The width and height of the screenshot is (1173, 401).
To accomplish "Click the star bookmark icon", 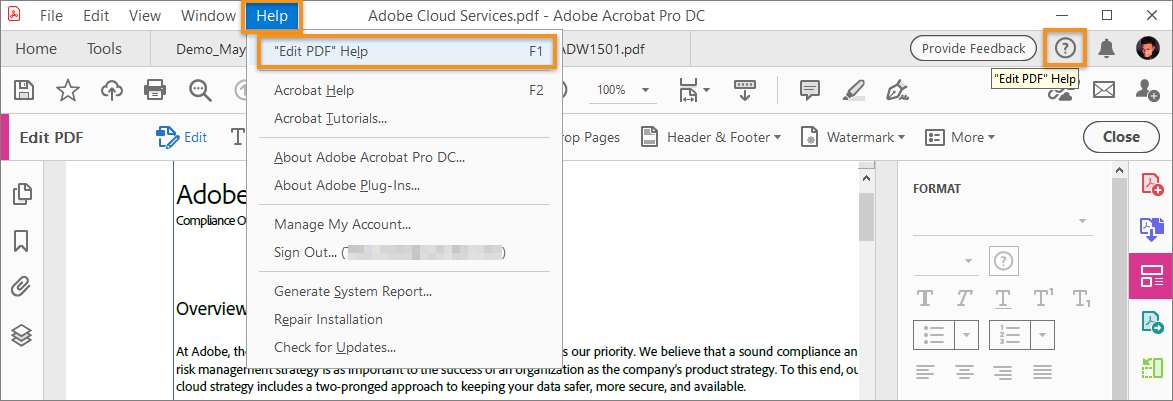I will [68, 90].
